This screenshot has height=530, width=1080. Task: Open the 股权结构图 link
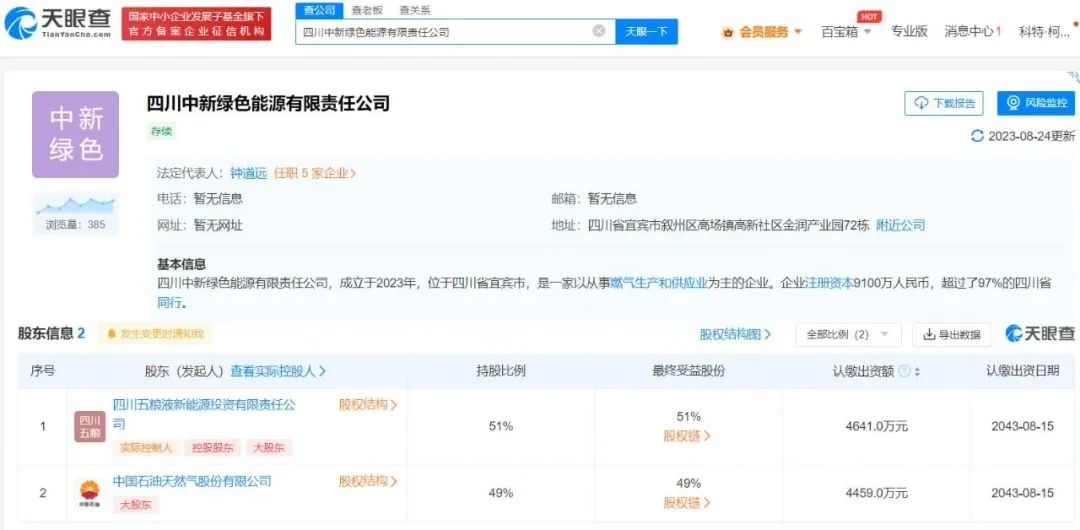coord(735,334)
